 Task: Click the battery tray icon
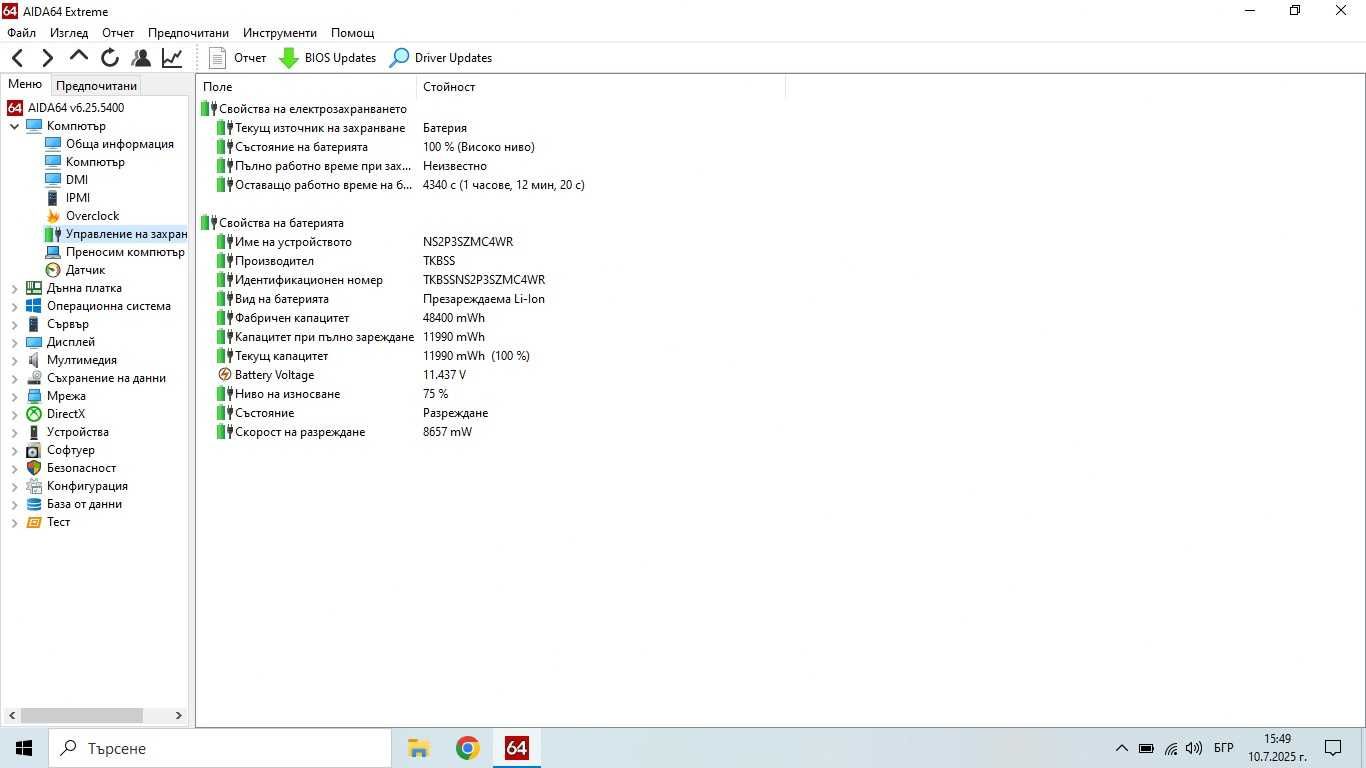(x=1146, y=748)
